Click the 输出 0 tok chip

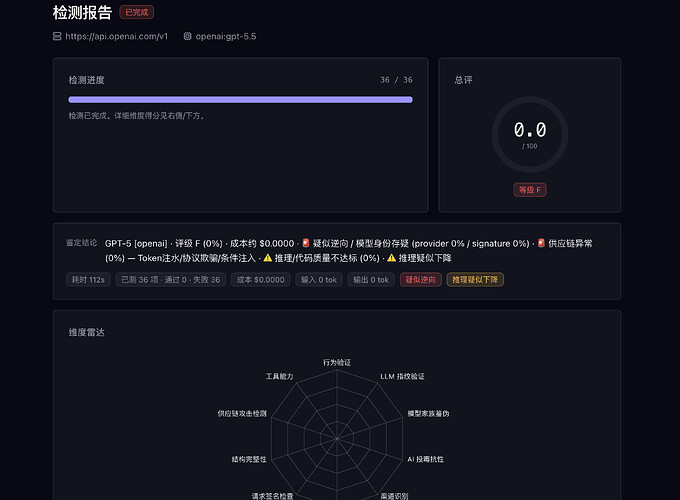tap(371, 280)
